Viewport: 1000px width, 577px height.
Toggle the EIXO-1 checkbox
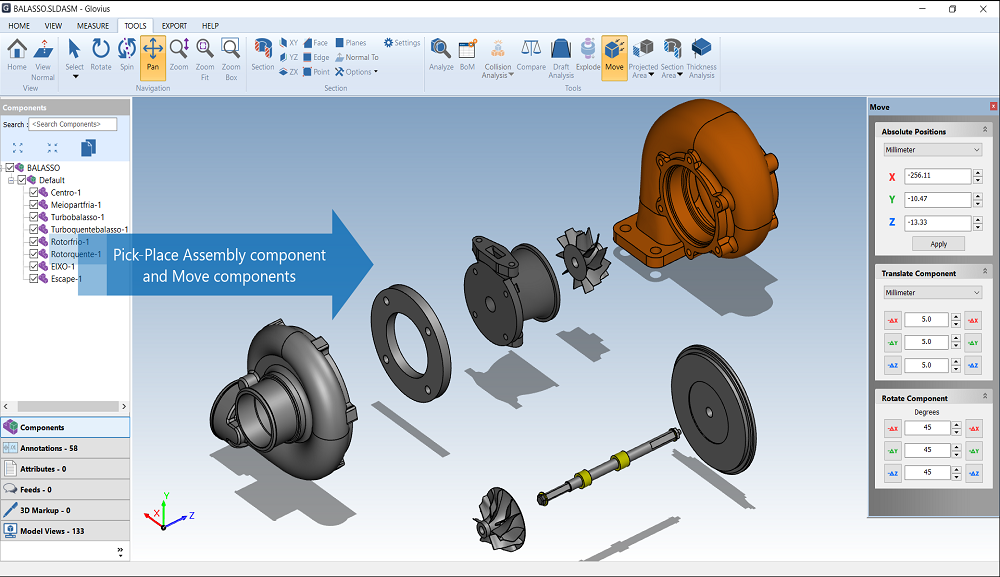click(x=34, y=266)
